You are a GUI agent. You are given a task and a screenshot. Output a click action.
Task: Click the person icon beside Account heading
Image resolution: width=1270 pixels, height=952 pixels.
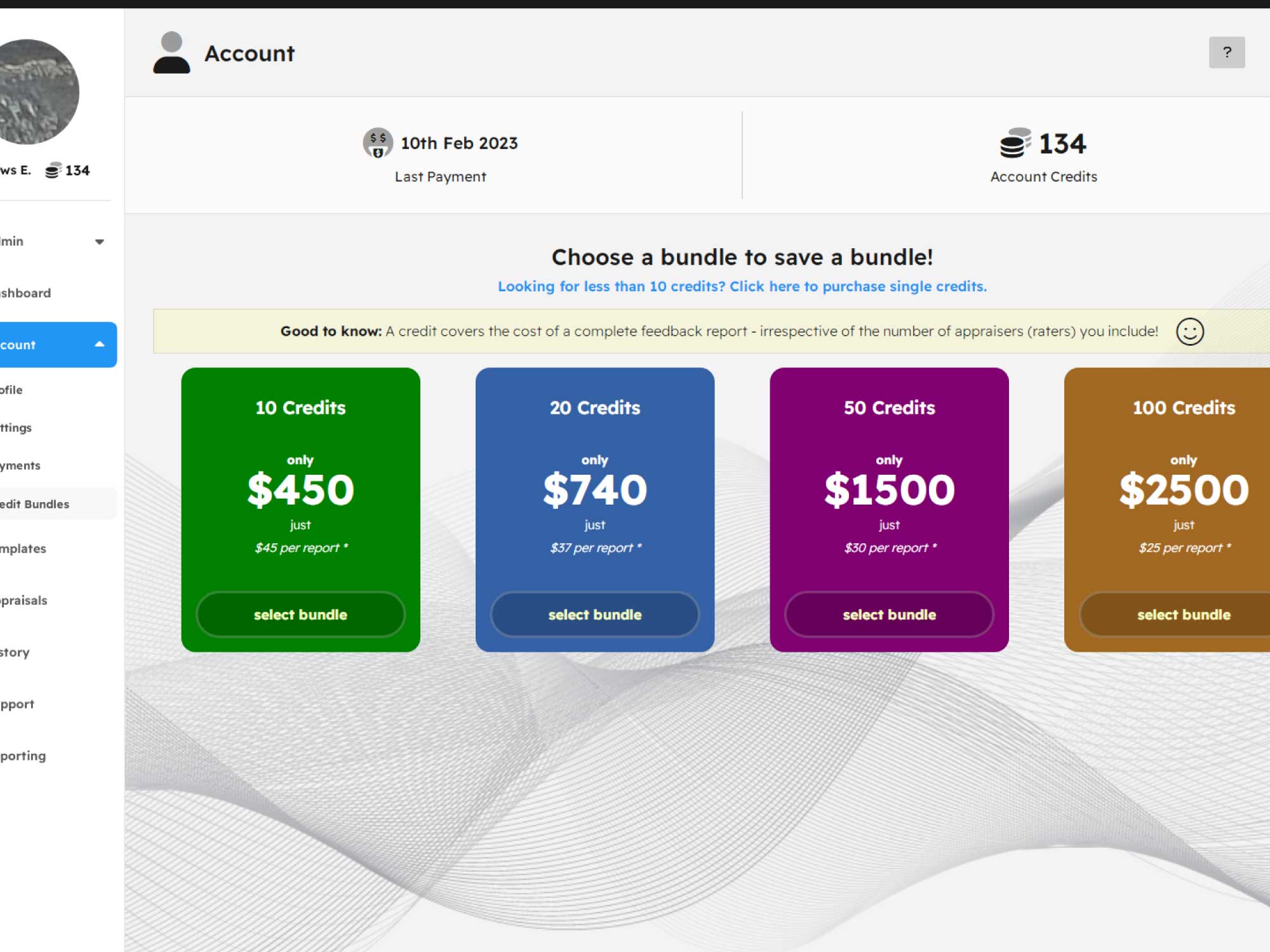pyautogui.click(x=171, y=53)
